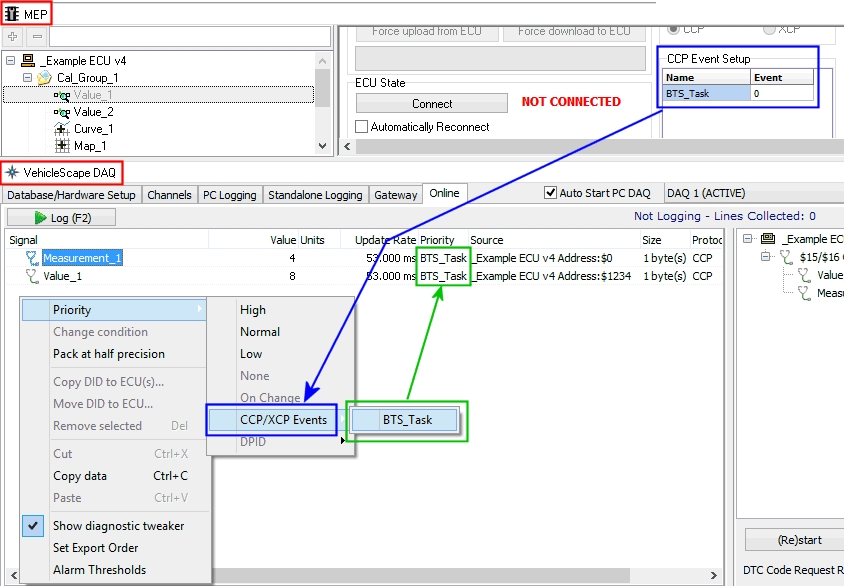Switch to the Standalone Logging tab
Viewport: 844px width, 586px height.
point(316,195)
